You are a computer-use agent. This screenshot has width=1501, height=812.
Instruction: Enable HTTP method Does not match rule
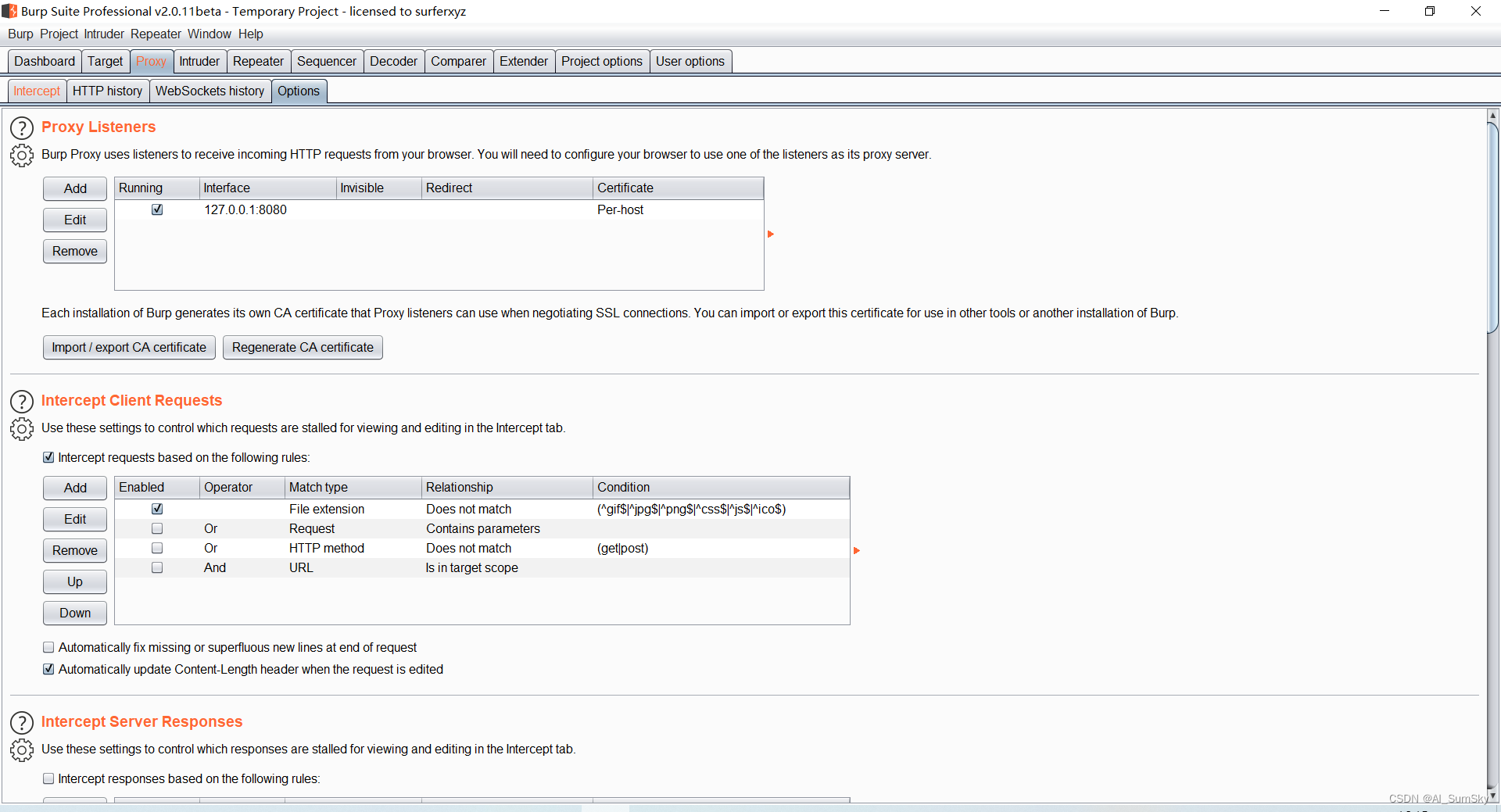coord(157,548)
